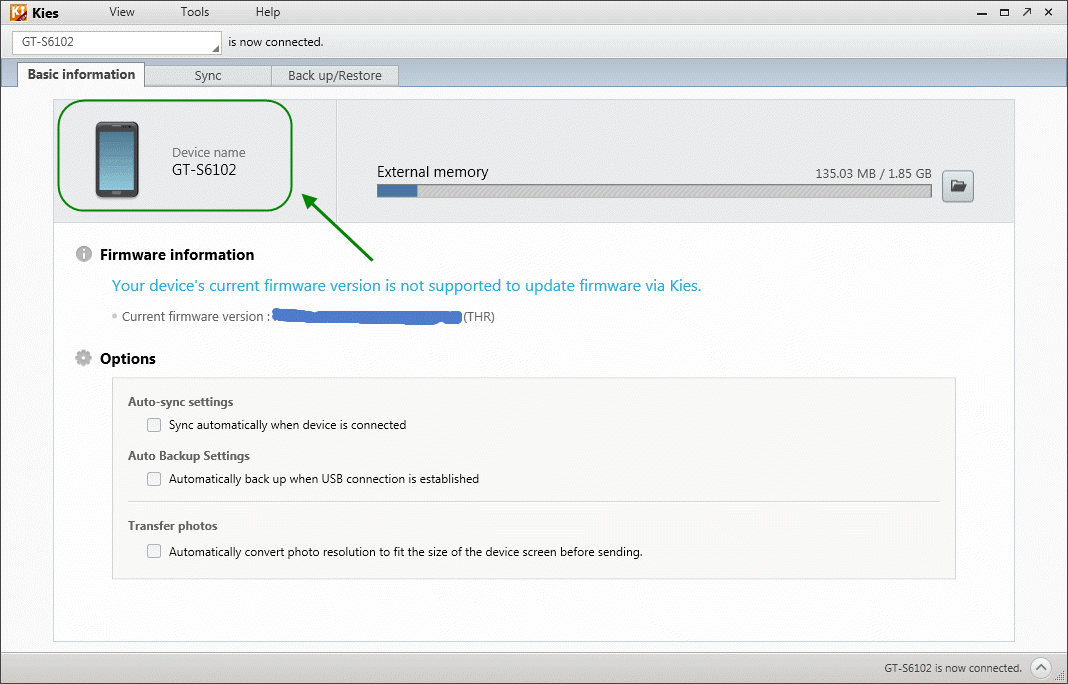
Task: Click the Kies logo icon in title bar
Action: 18,12
